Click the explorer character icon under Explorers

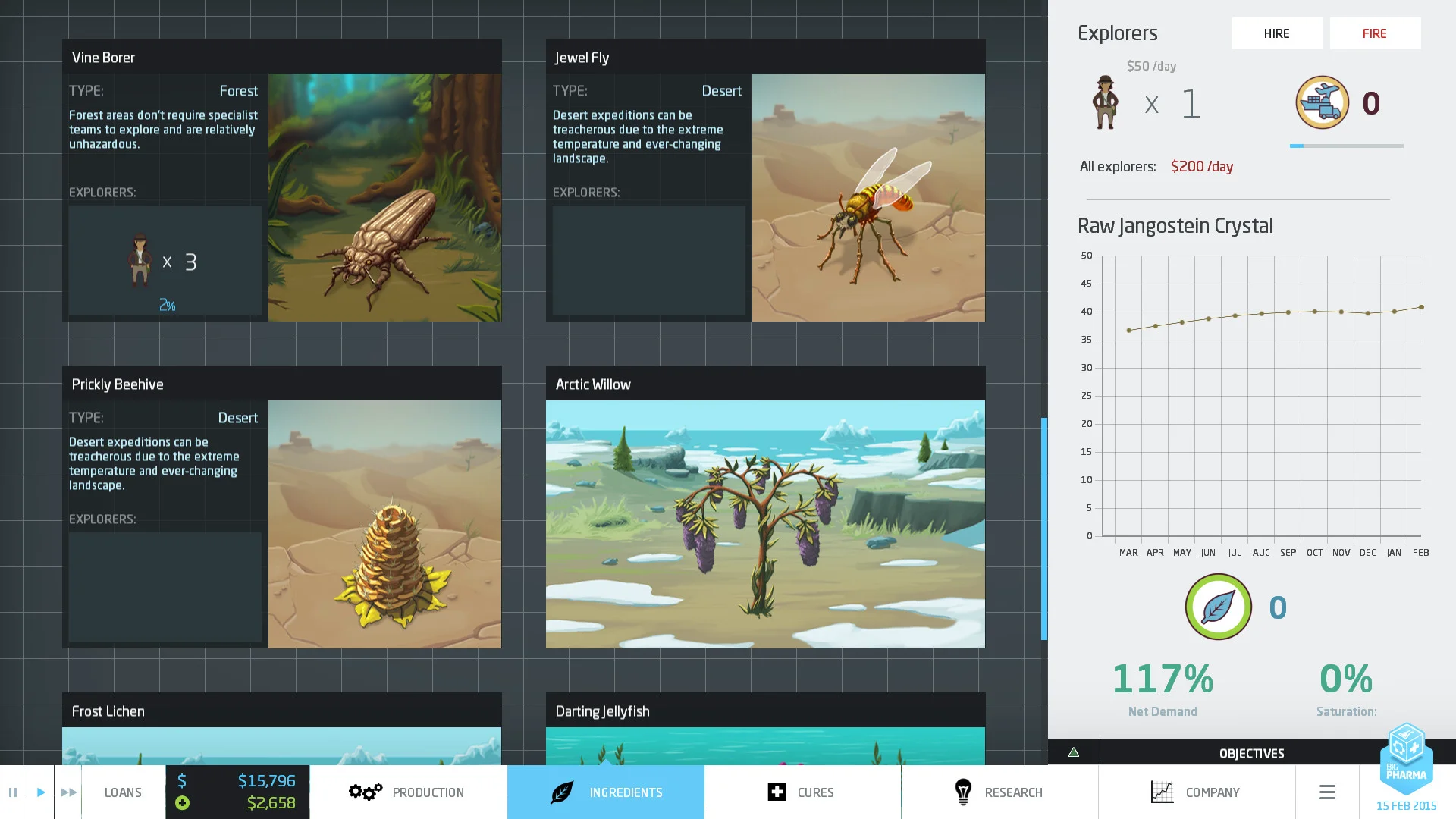tap(1104, 102)
